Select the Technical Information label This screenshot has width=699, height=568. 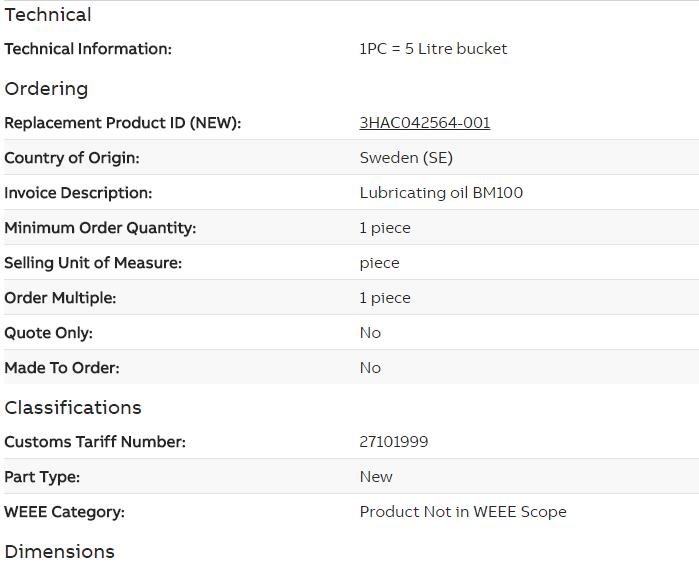(88, 49)
